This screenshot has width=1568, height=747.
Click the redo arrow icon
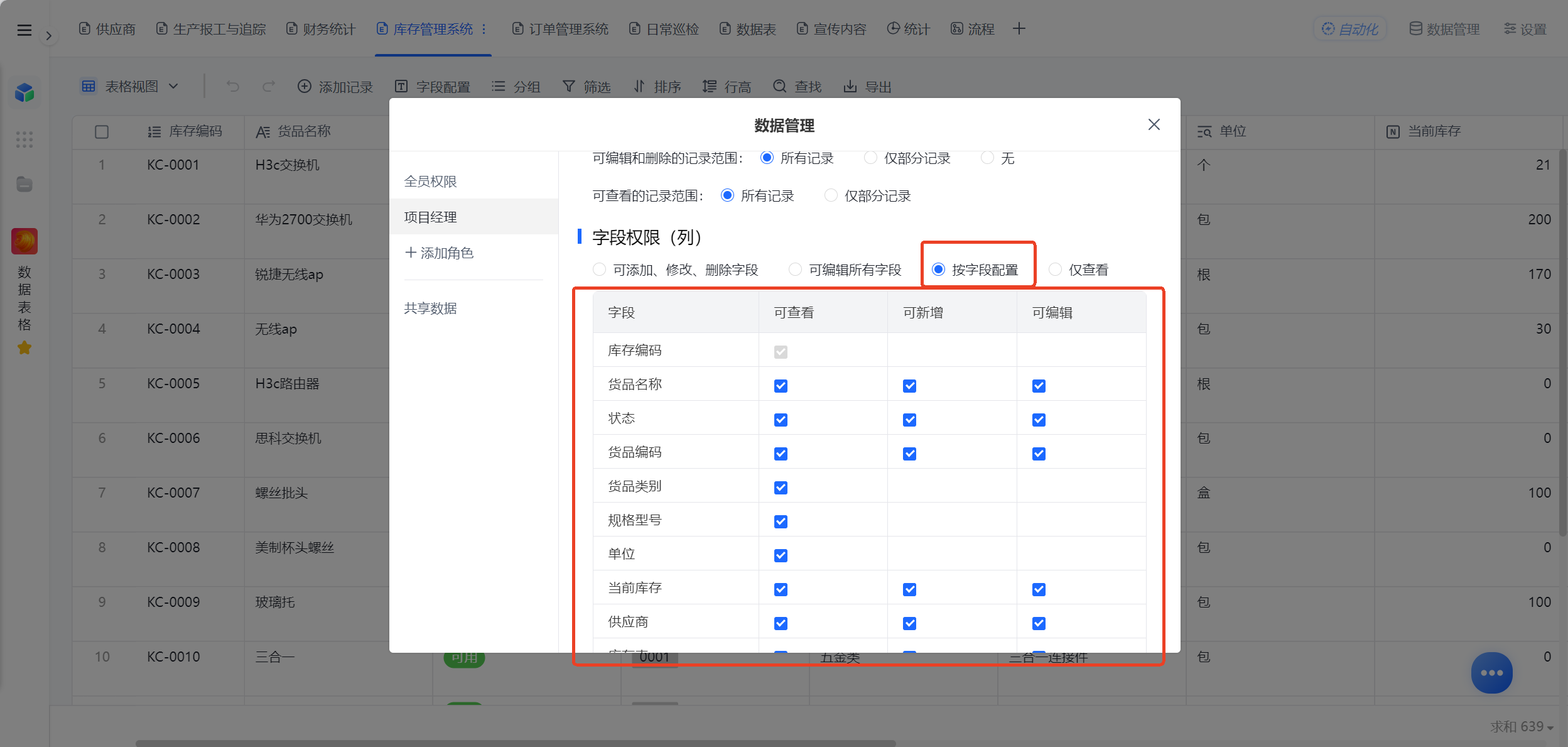269,86
